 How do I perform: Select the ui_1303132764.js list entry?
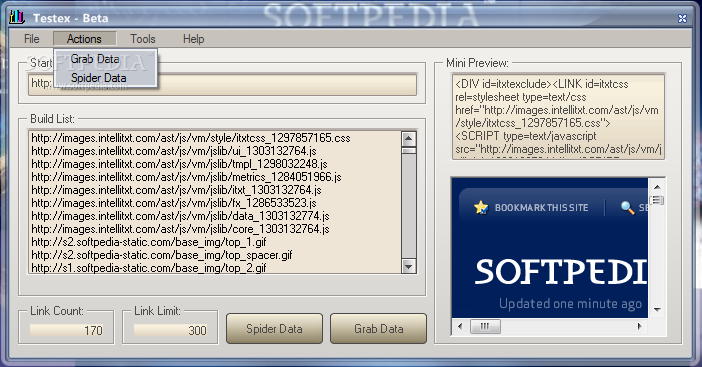point(174,151)
